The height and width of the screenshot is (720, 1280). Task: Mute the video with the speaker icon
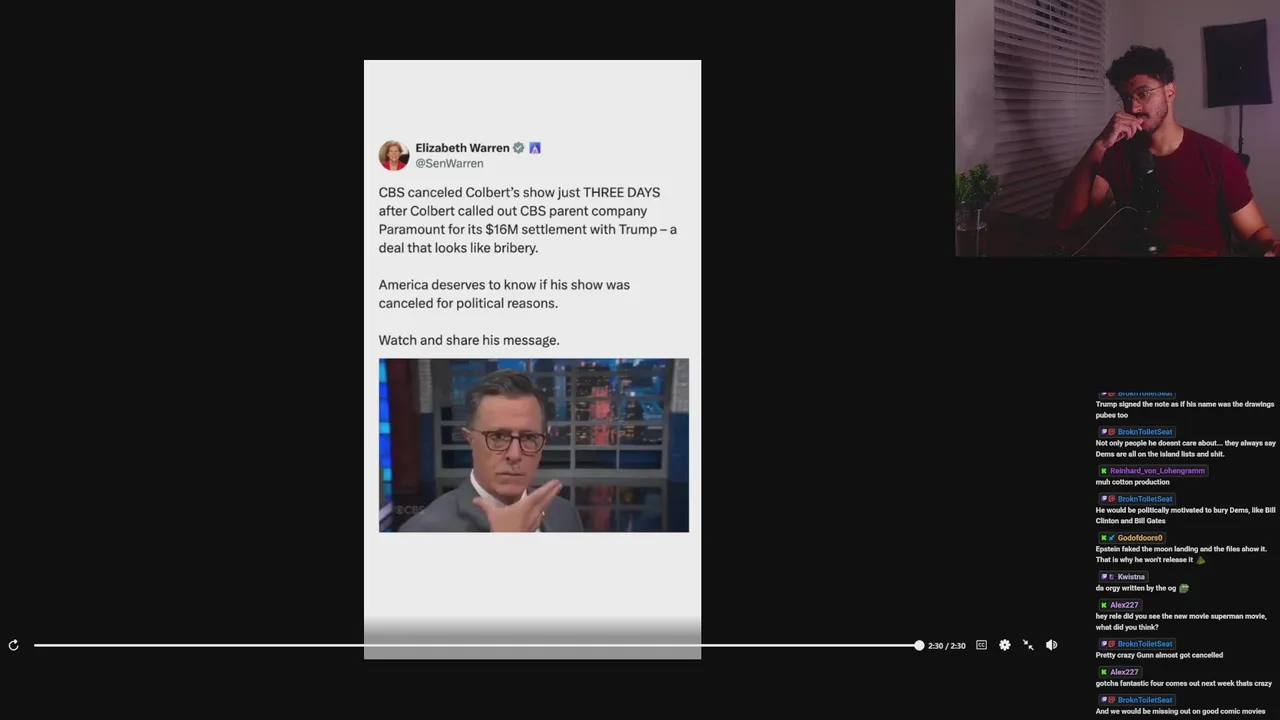coord(1051,645)
